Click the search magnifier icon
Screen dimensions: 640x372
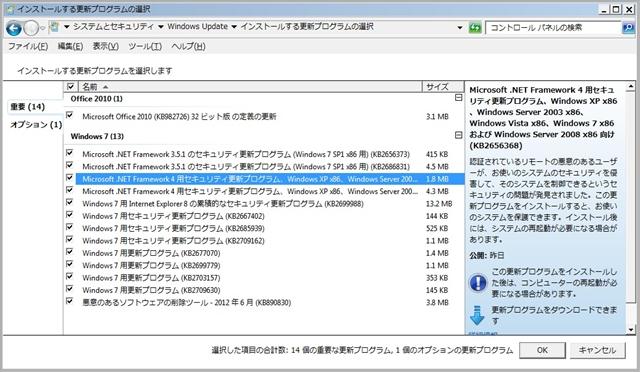(x=627, y=28)
